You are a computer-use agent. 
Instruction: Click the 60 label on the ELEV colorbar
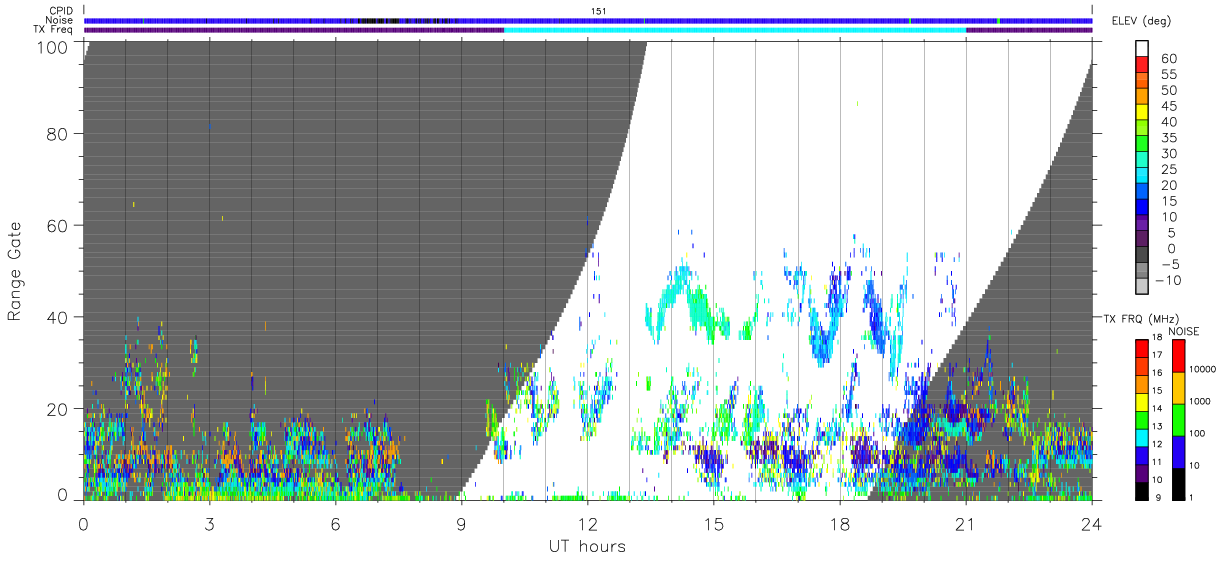click(x=1167, y=58)
